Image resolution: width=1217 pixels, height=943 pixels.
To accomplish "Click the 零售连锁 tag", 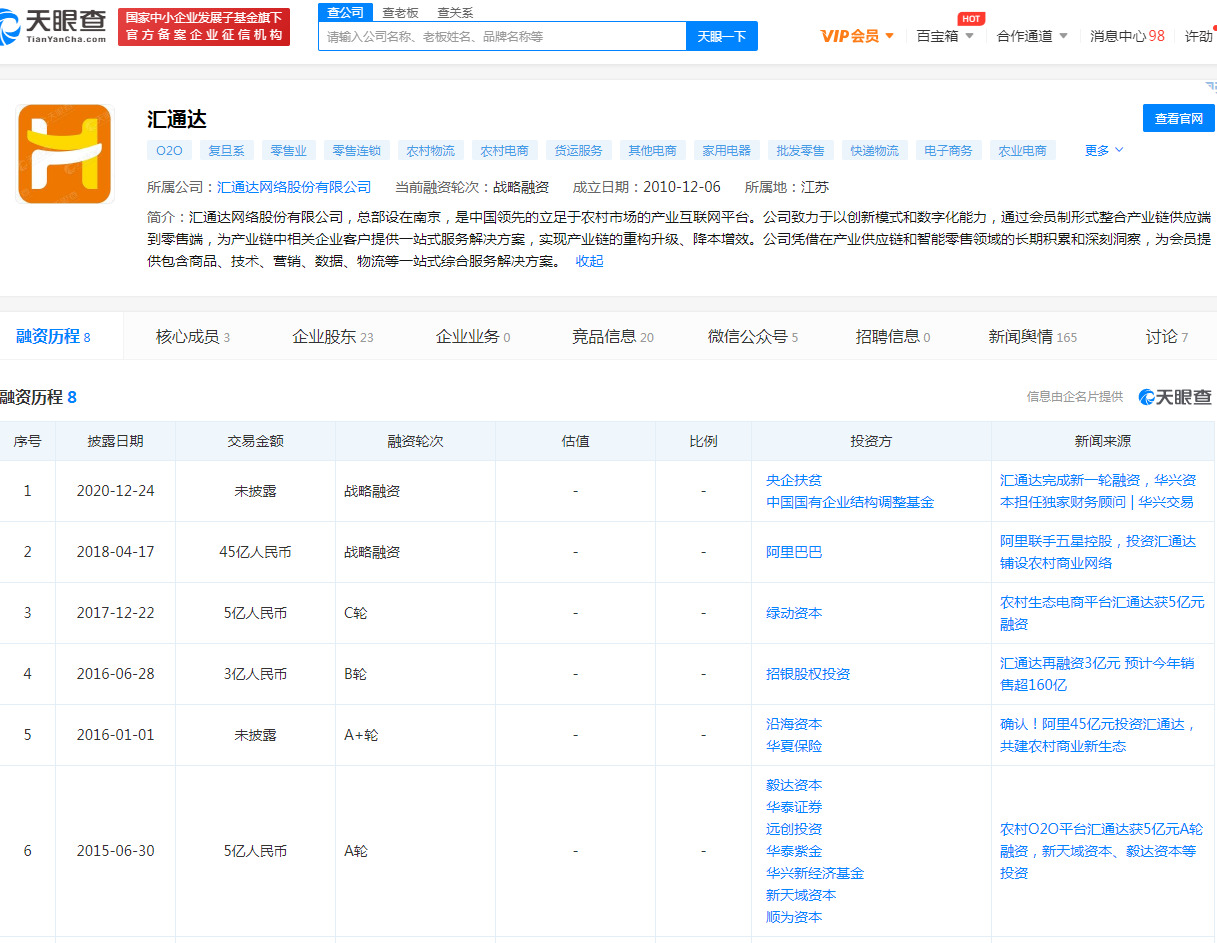I will (x=357, y=151).
